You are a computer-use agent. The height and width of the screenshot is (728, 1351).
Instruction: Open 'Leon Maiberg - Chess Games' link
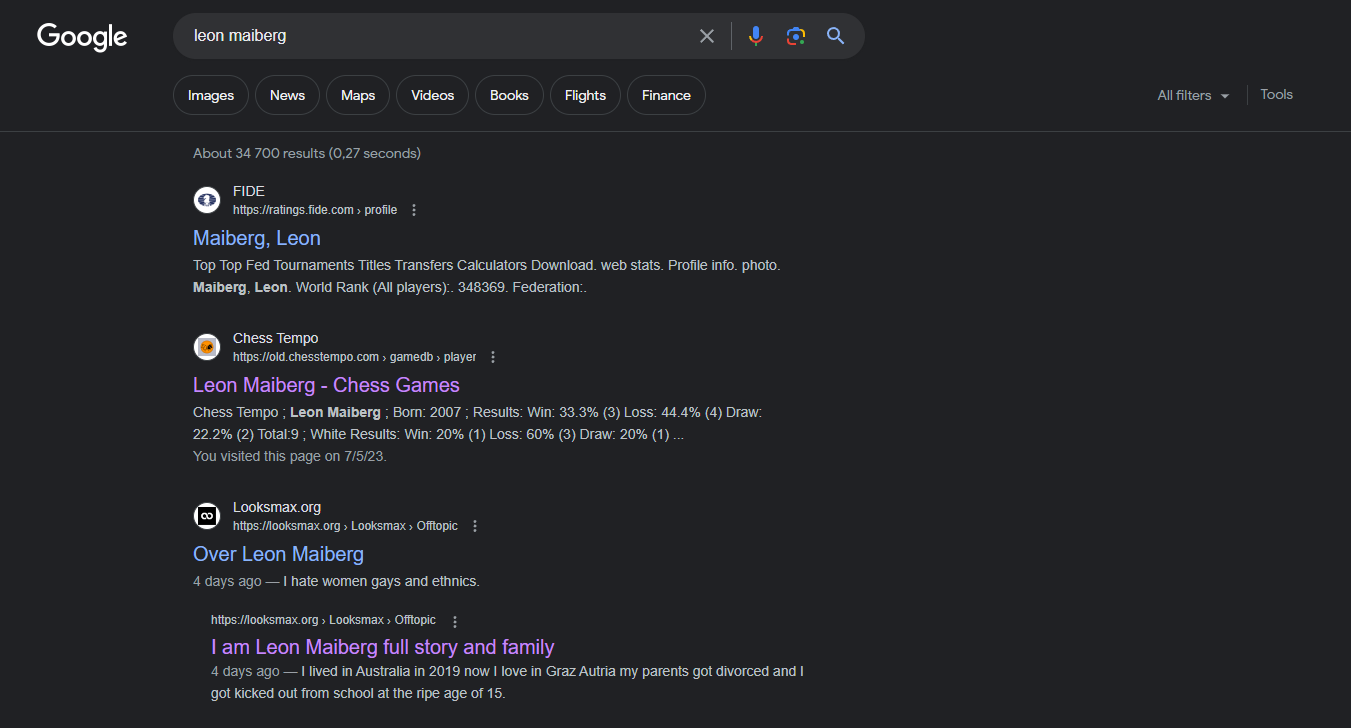point(326,385)
